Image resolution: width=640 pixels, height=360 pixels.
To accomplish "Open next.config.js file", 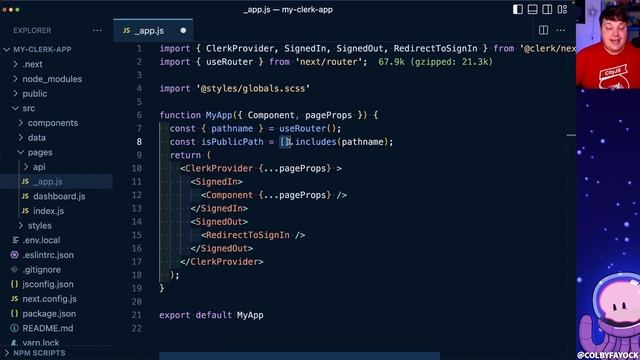I will coord(49,299).
